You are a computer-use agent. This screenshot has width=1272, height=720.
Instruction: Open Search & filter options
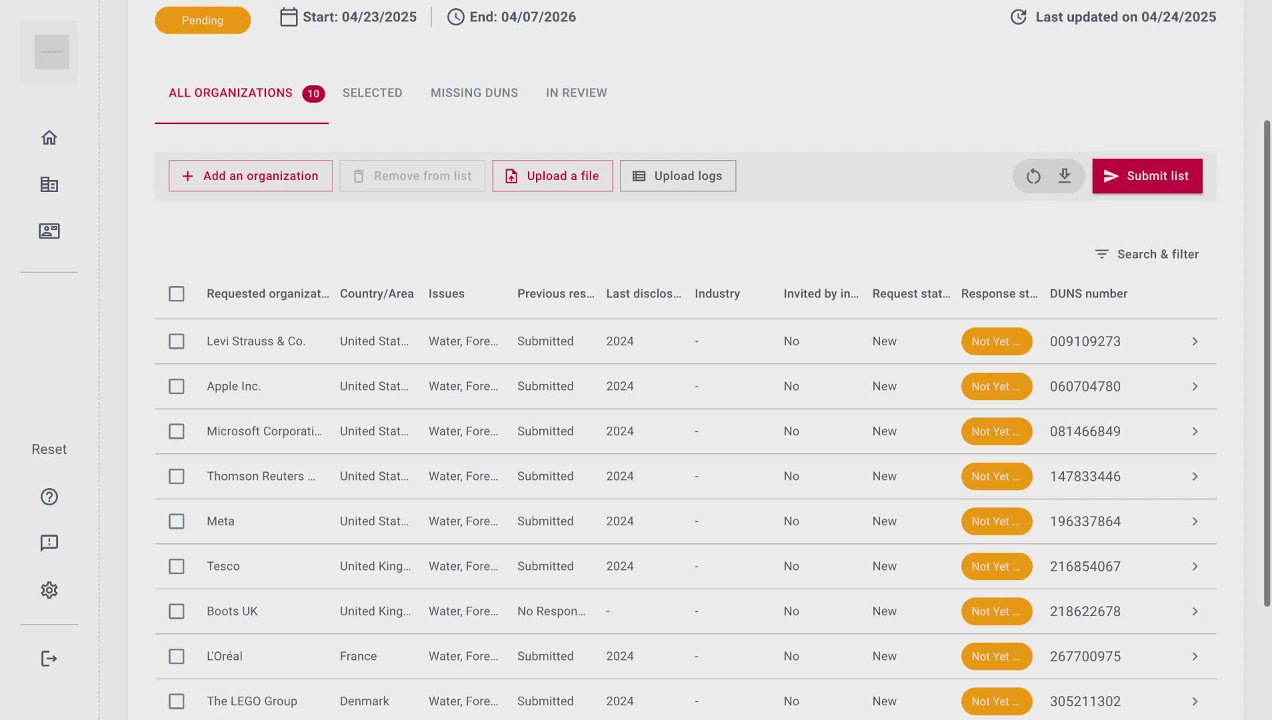pos(1146,254)
